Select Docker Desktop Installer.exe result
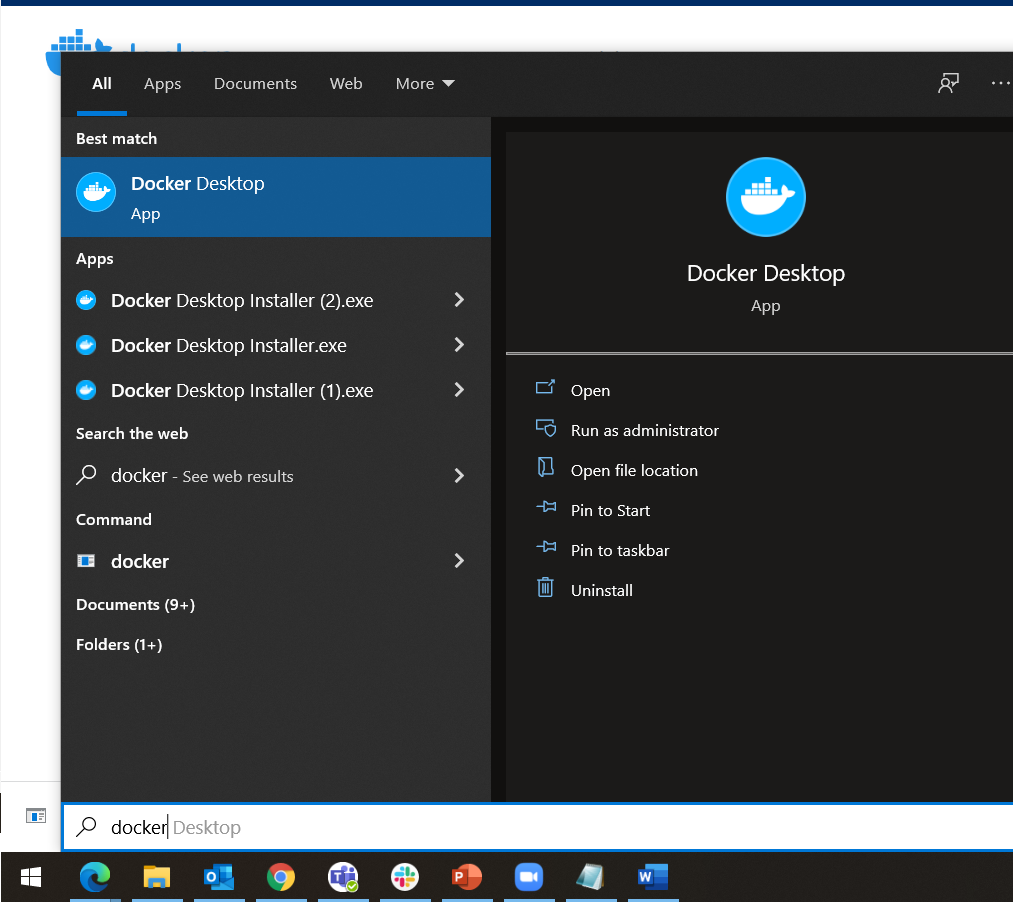Viewport: 1013px width, 902px height. coord(229,346)
